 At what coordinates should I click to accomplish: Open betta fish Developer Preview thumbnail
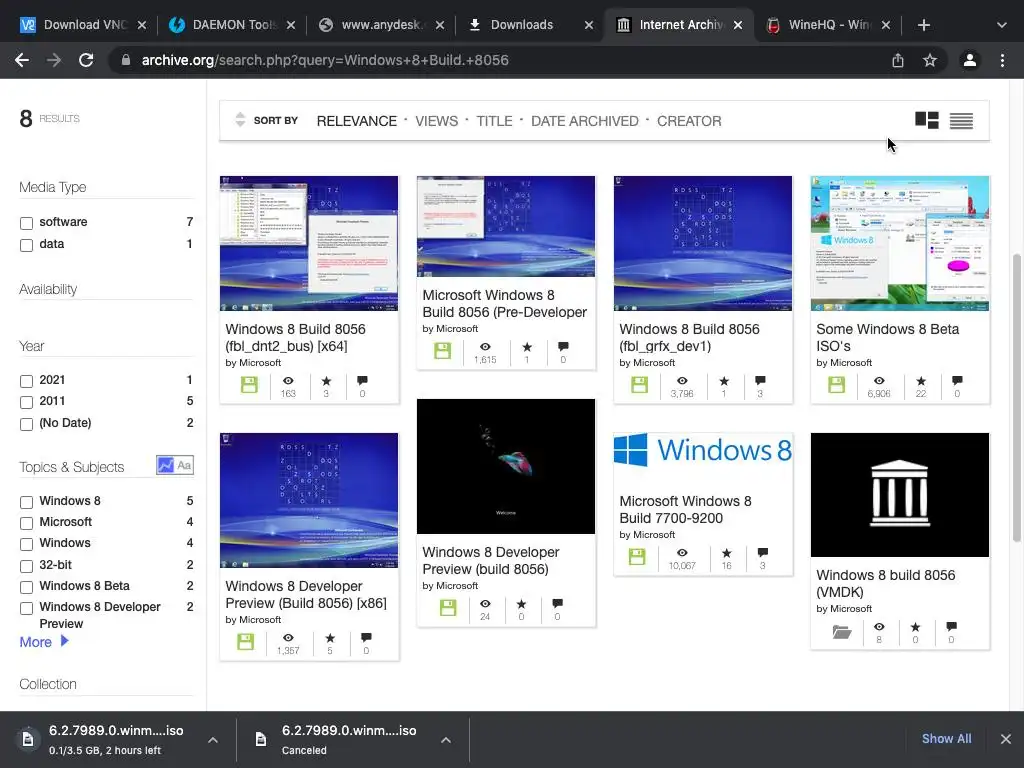click(x=506, y=466)
